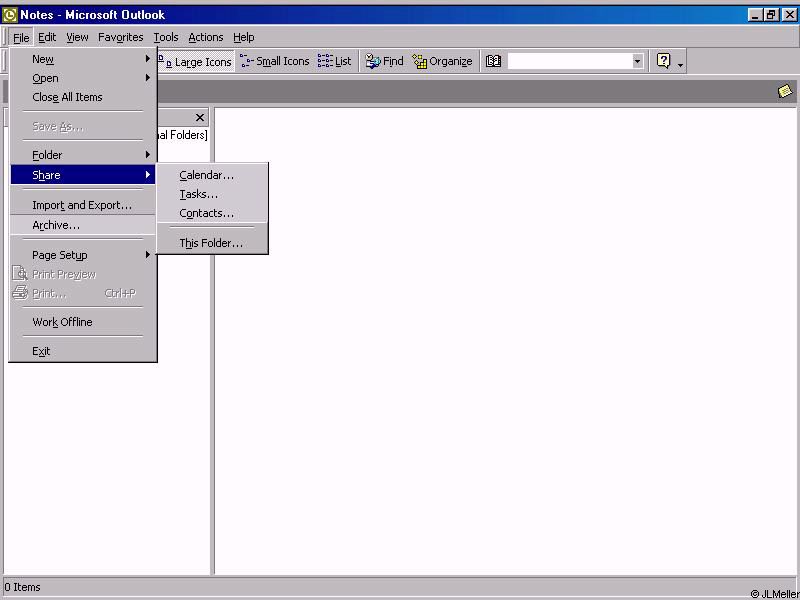This screenshot has width=800, height=600.
Task: Choose Calendar... from Share submenu
Action: point(206,176)
